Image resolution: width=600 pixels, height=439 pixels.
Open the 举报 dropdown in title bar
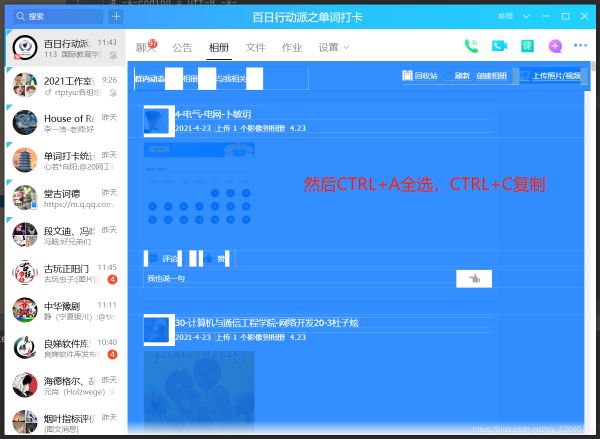coord(512,17)
